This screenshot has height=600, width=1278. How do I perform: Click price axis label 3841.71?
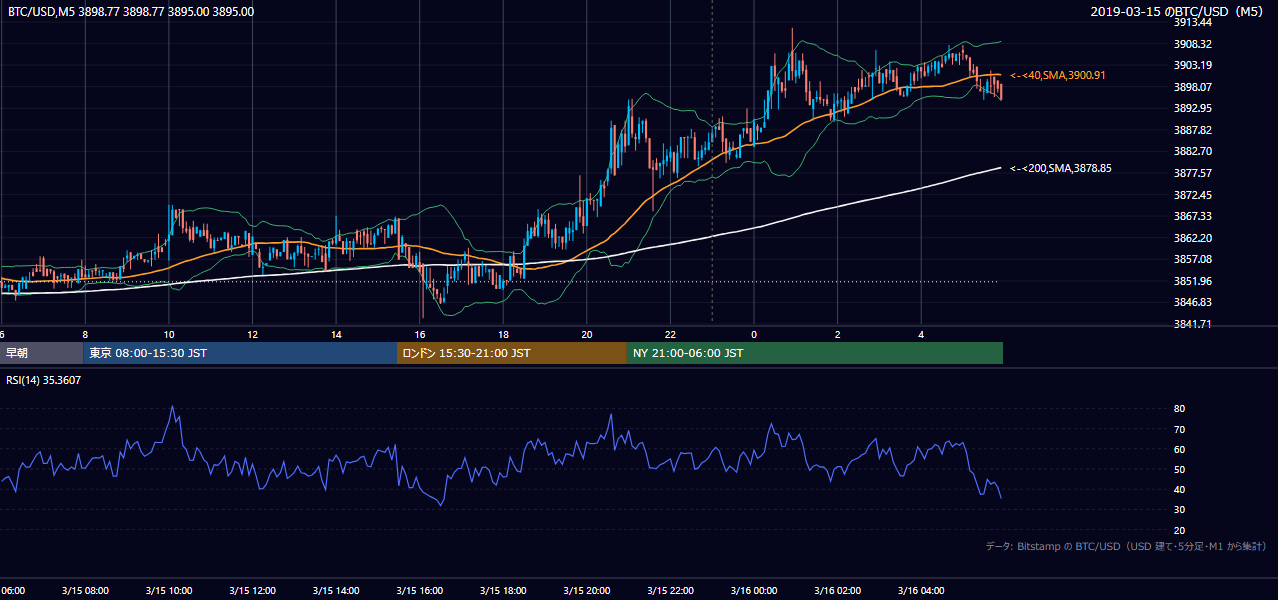coord(1192,324)
